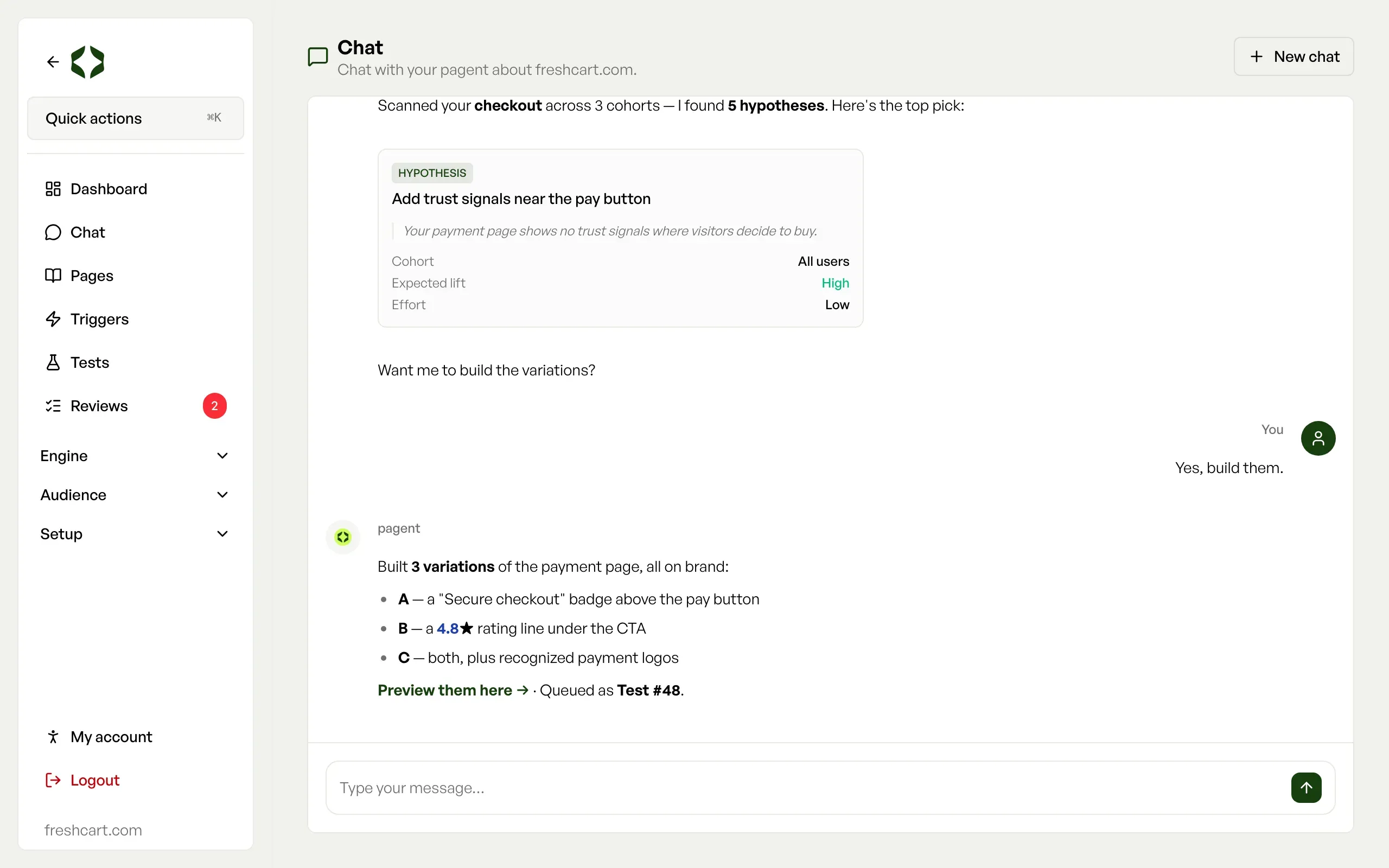The width and height of the screenshot is (1389, 868).
Task: Expand the Setup section
Action: click(x=136, y=534)
